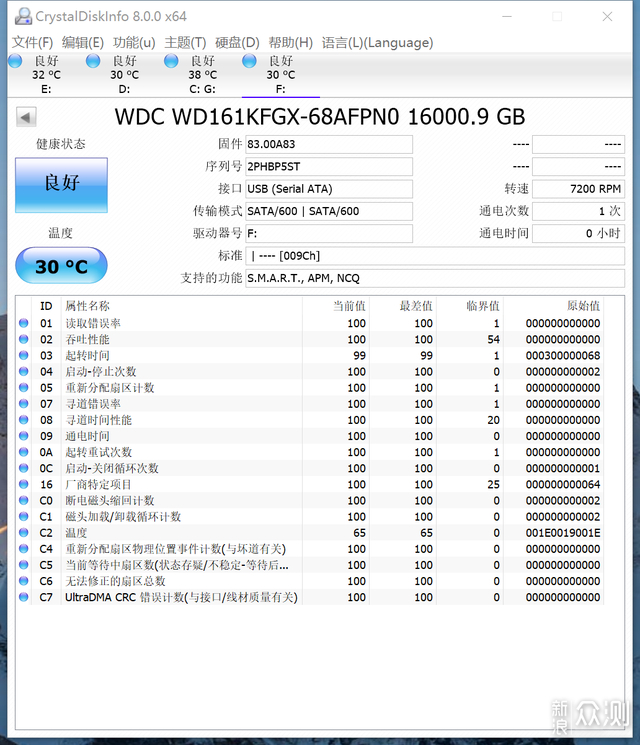This screenshot has height=745, width=640.
Task: Click the status icon for attribute 09 通电时间
Action: pyautogui.click(x=24, y=436)
